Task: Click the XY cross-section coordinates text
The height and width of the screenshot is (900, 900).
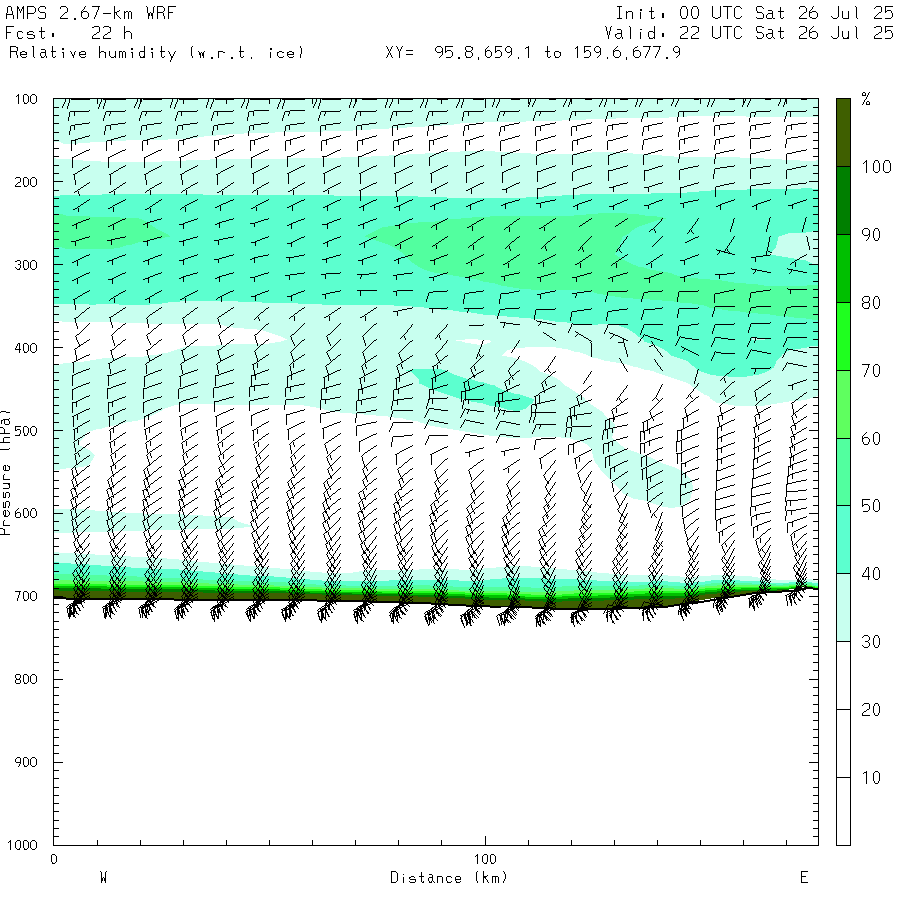Action: (x=533, y=53)
